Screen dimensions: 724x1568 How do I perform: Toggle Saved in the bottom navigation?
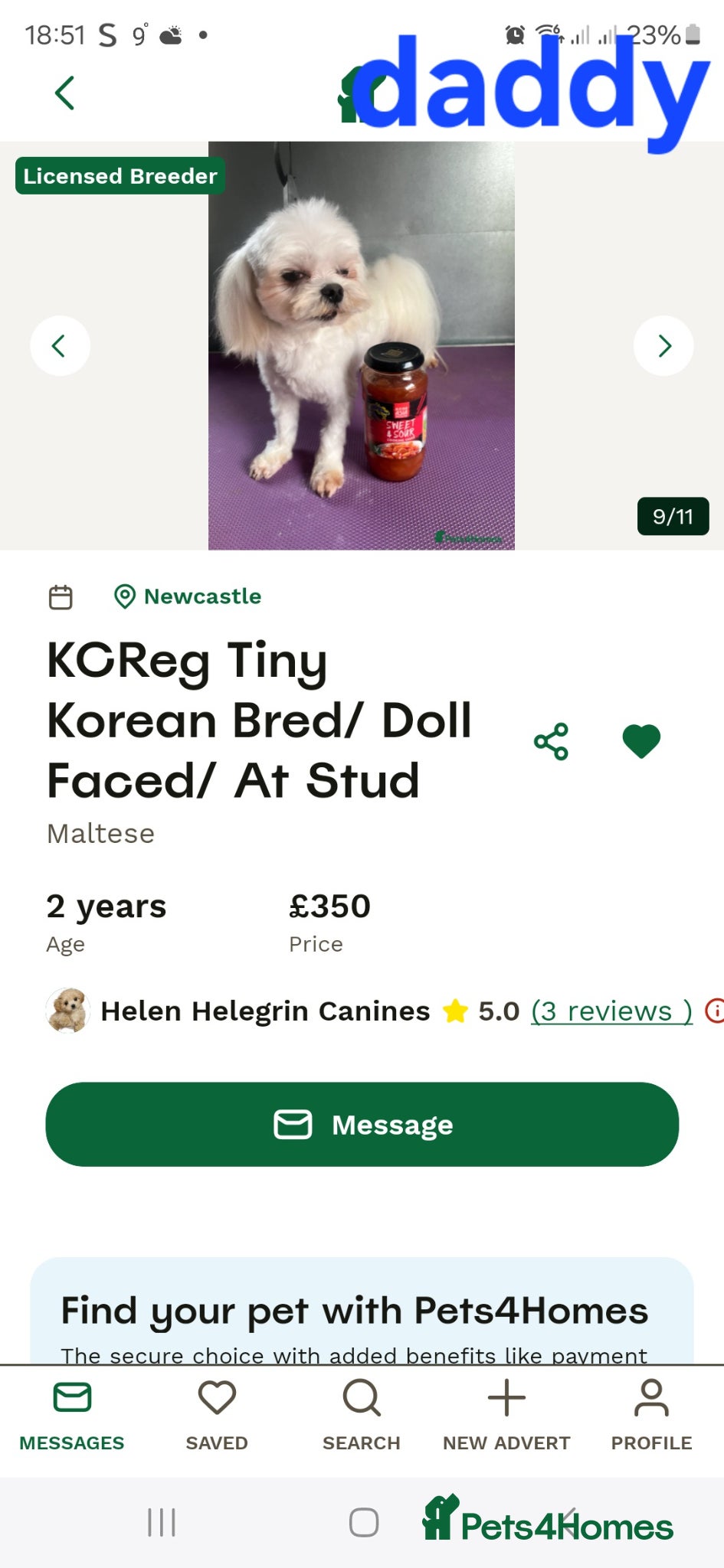[216, 1416]
